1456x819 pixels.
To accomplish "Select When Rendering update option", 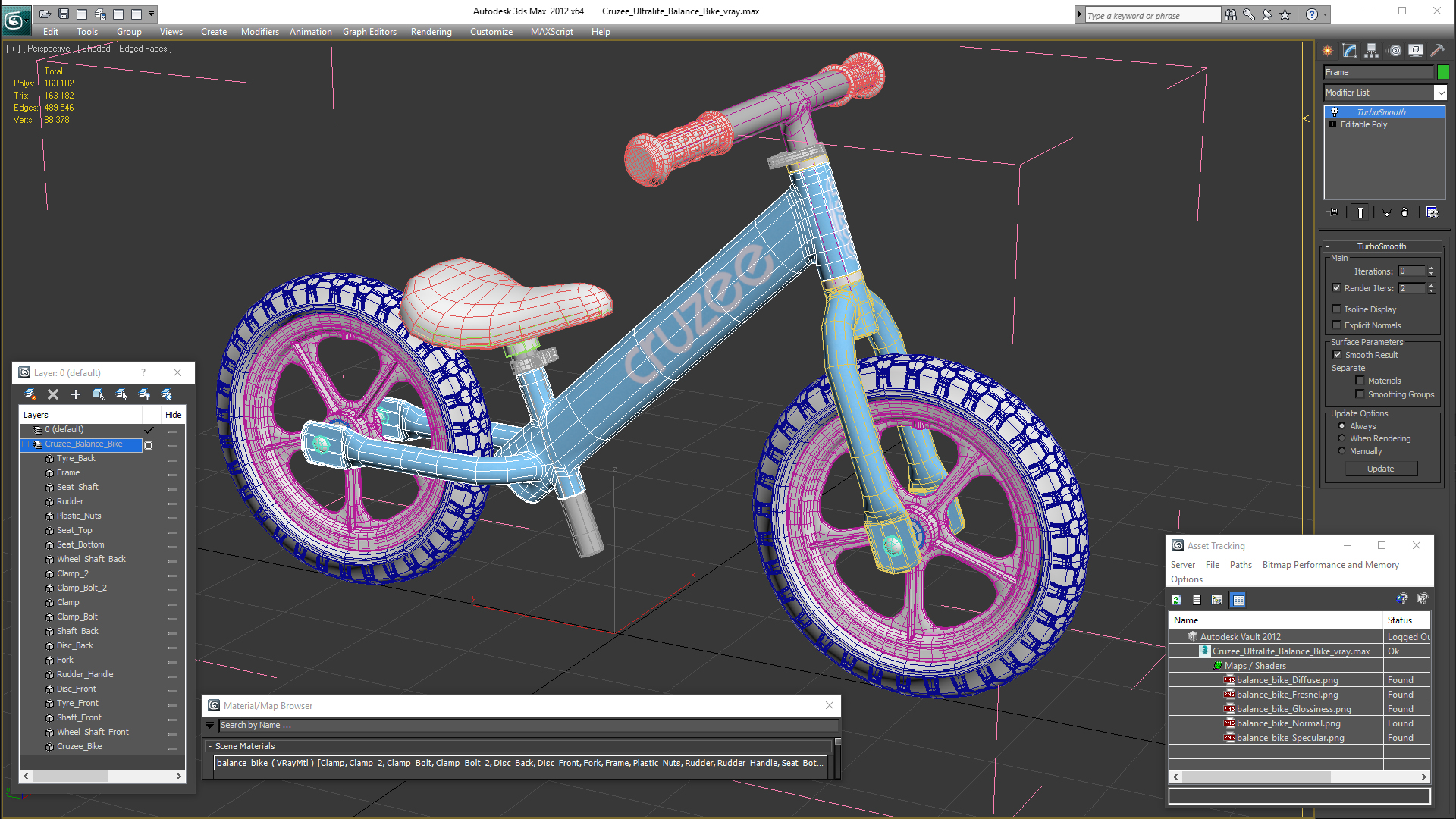I will point(1341,438).
